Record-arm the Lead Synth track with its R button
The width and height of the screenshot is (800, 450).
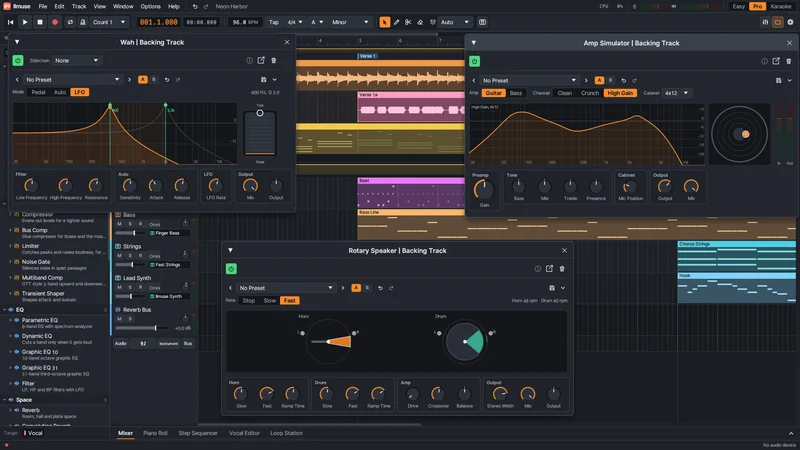tap(140, 287)
